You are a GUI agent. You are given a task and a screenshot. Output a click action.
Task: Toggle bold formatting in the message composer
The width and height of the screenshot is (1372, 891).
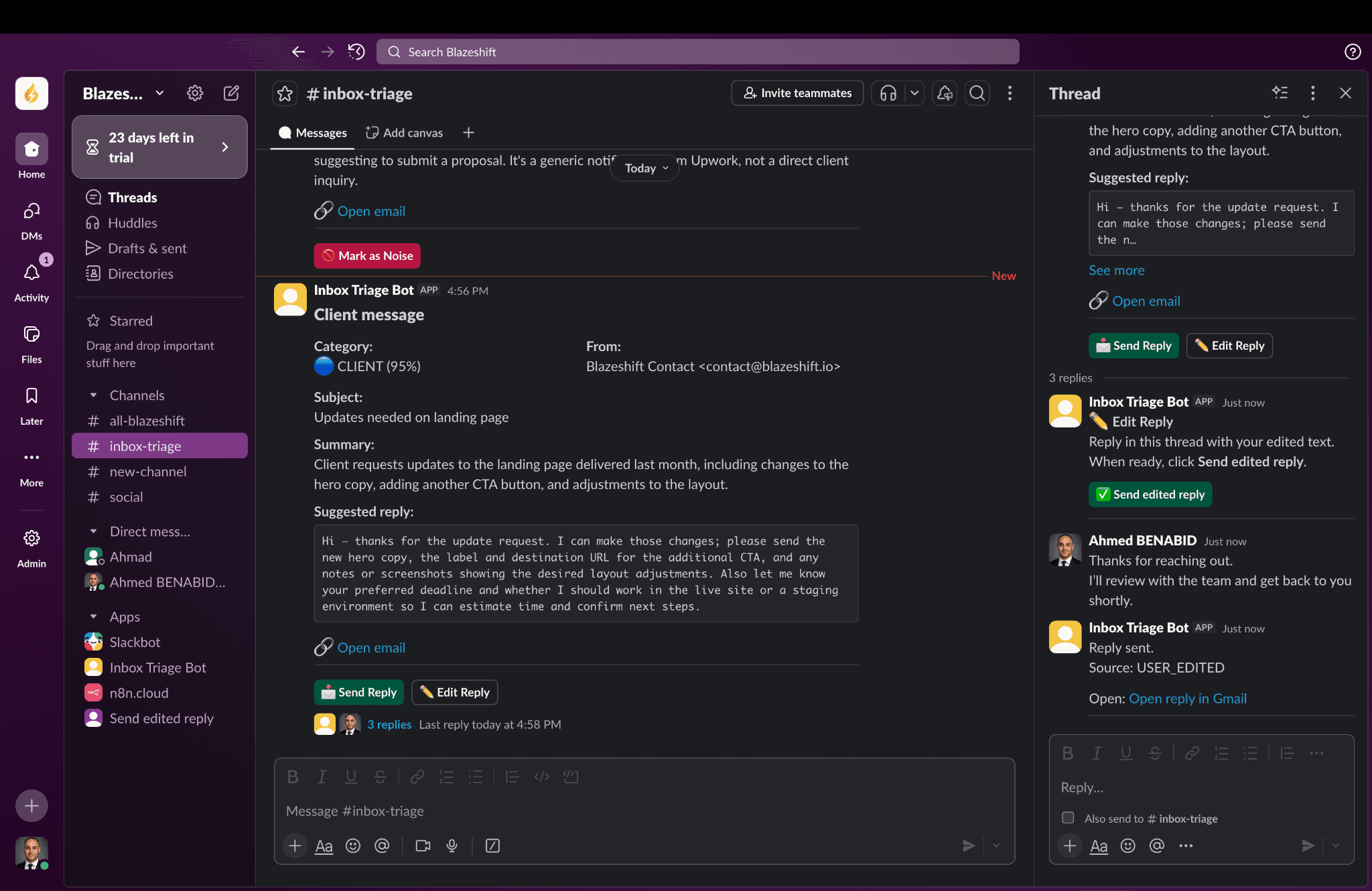tap(293, 776)
